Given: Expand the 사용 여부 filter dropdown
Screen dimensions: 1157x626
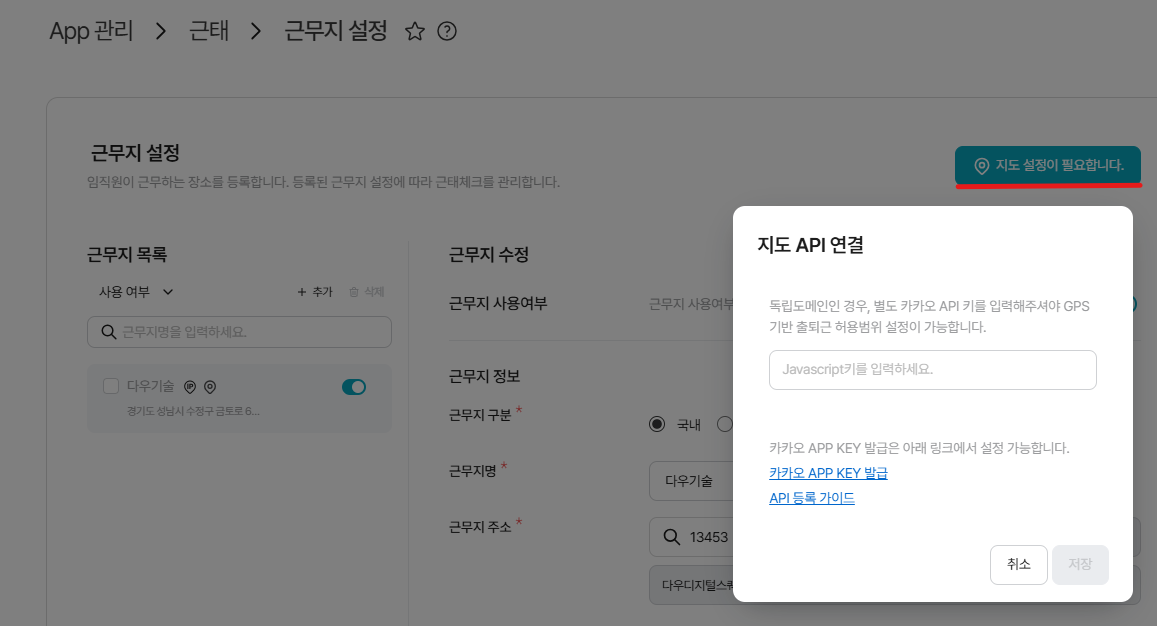Looking at the screenshot, I should (x=136, y=292).
